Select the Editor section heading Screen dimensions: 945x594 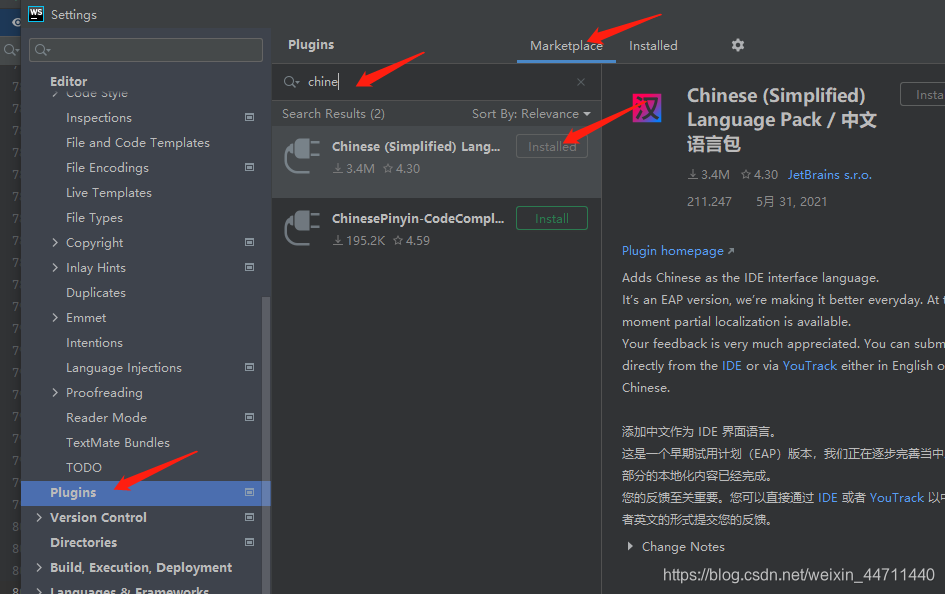[x=68, y=81]
